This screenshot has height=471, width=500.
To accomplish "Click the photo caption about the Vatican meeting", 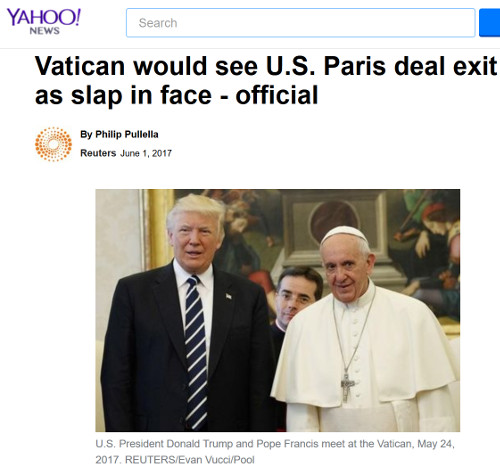I will tap(275, 452).
